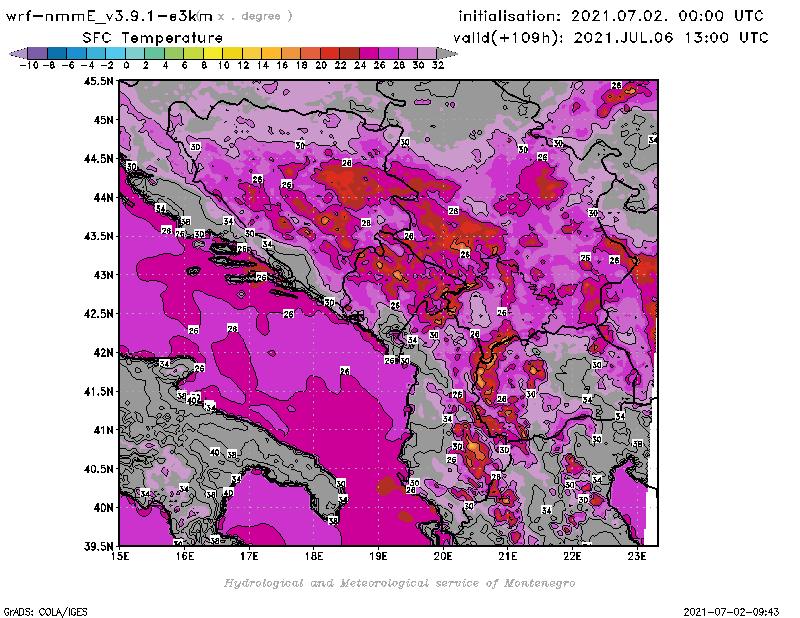Select the legend swatch between 0 and 2
Image resolution: width=800 pixels, height=618 pixels.
[135, 53]
